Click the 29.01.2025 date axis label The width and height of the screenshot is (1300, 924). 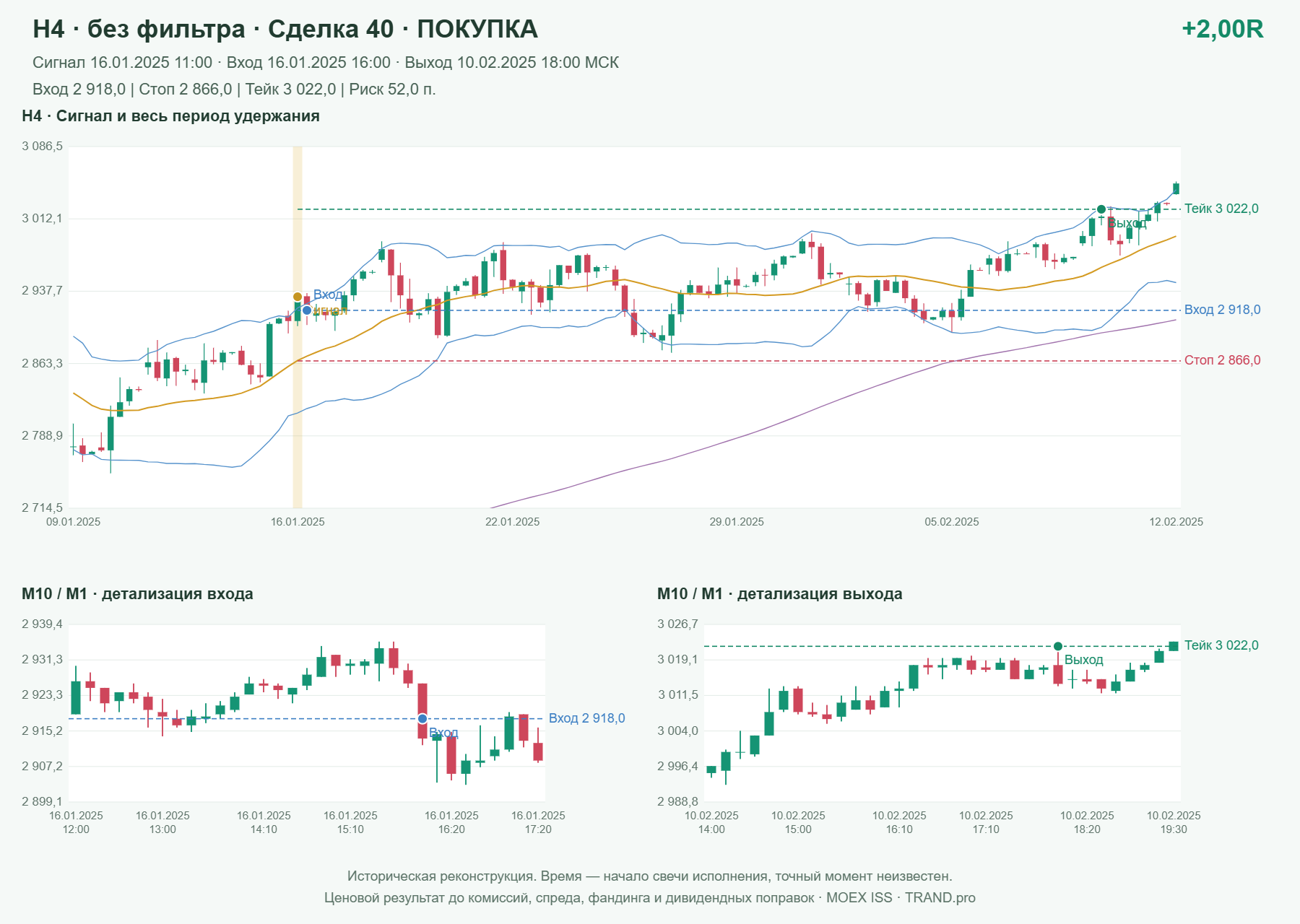pyautogui.click(x=737, y=522)
